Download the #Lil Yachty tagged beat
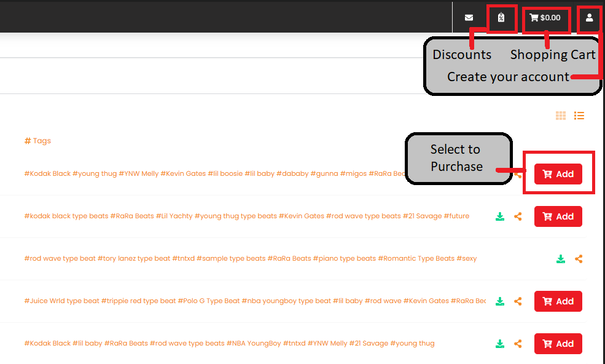The width and height of the screenshot is (605, 364). [500, 216]
